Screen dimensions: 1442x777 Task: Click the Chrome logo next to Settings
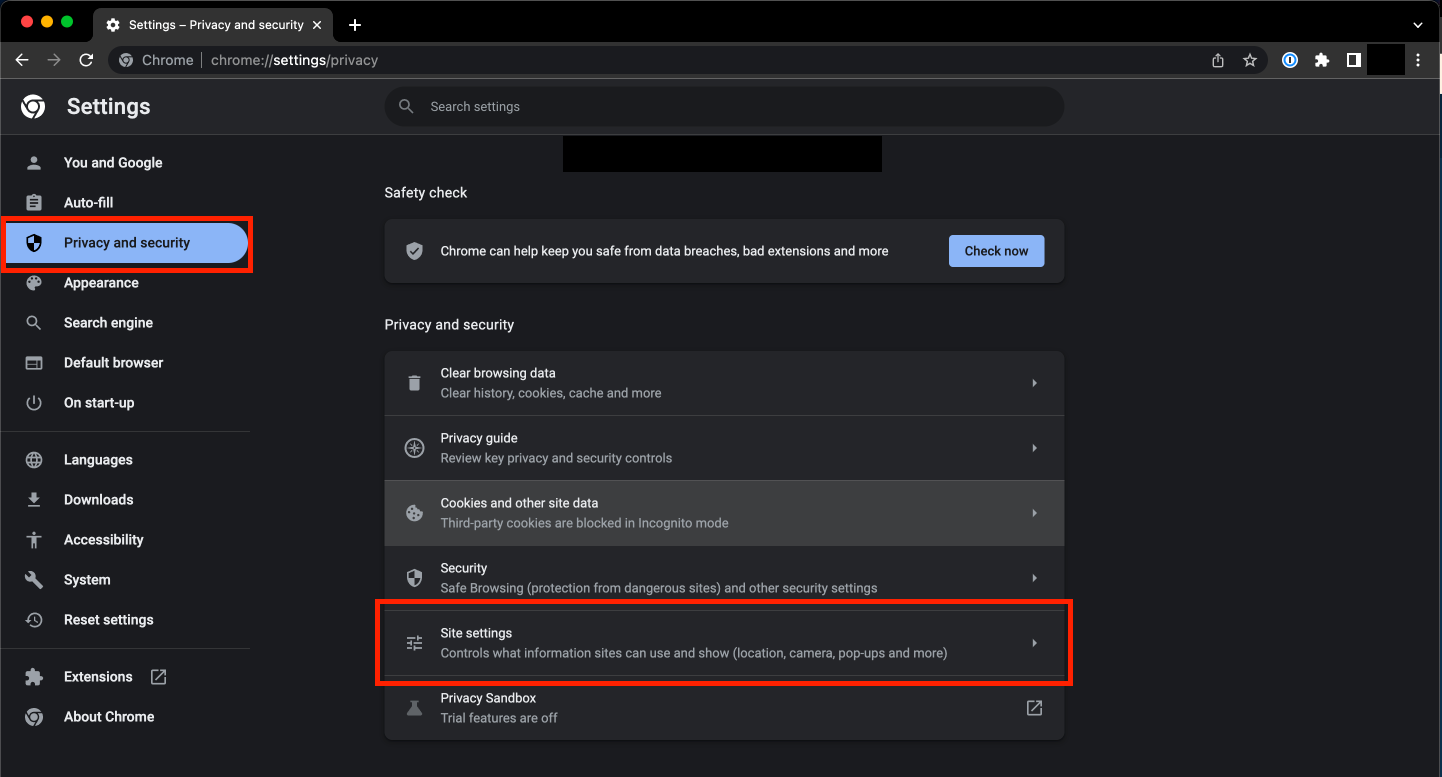pos(33,107)
